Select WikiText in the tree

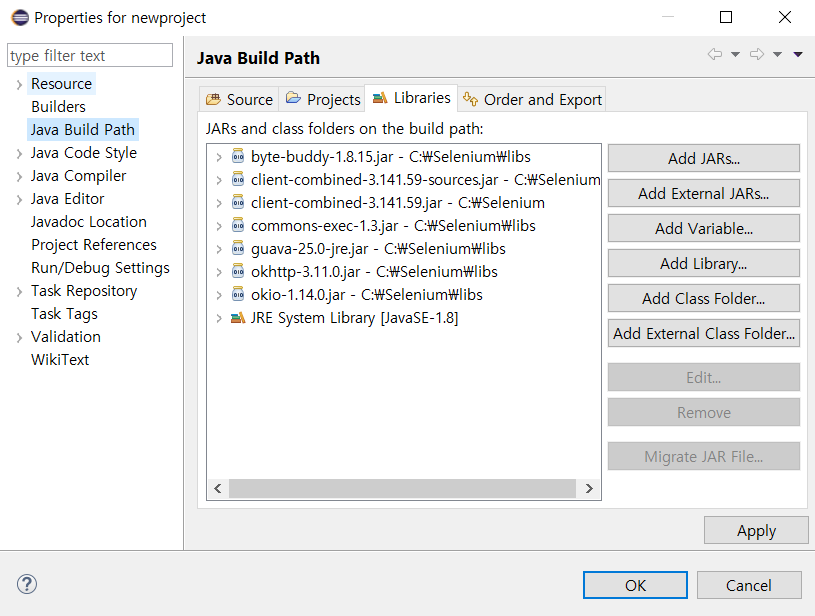(60, 359)
